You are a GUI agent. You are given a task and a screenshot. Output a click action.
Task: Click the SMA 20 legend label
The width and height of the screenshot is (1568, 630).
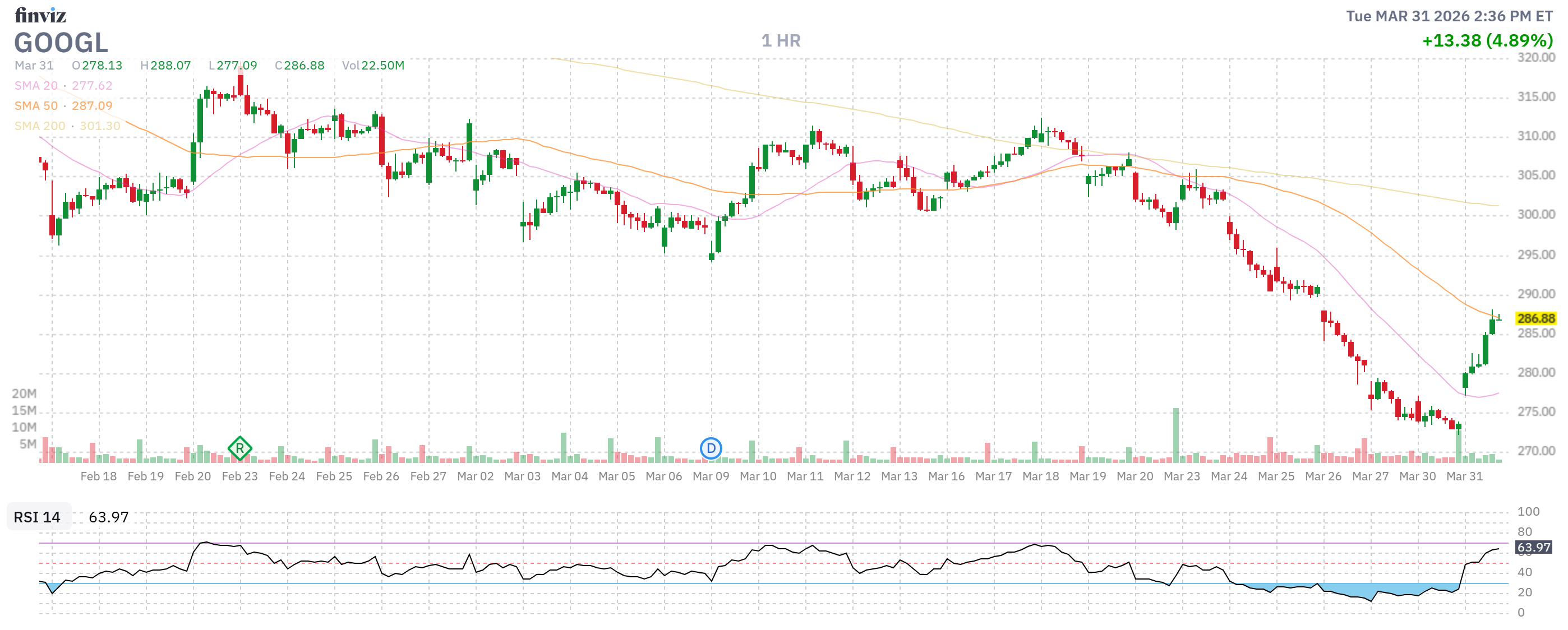36,86
